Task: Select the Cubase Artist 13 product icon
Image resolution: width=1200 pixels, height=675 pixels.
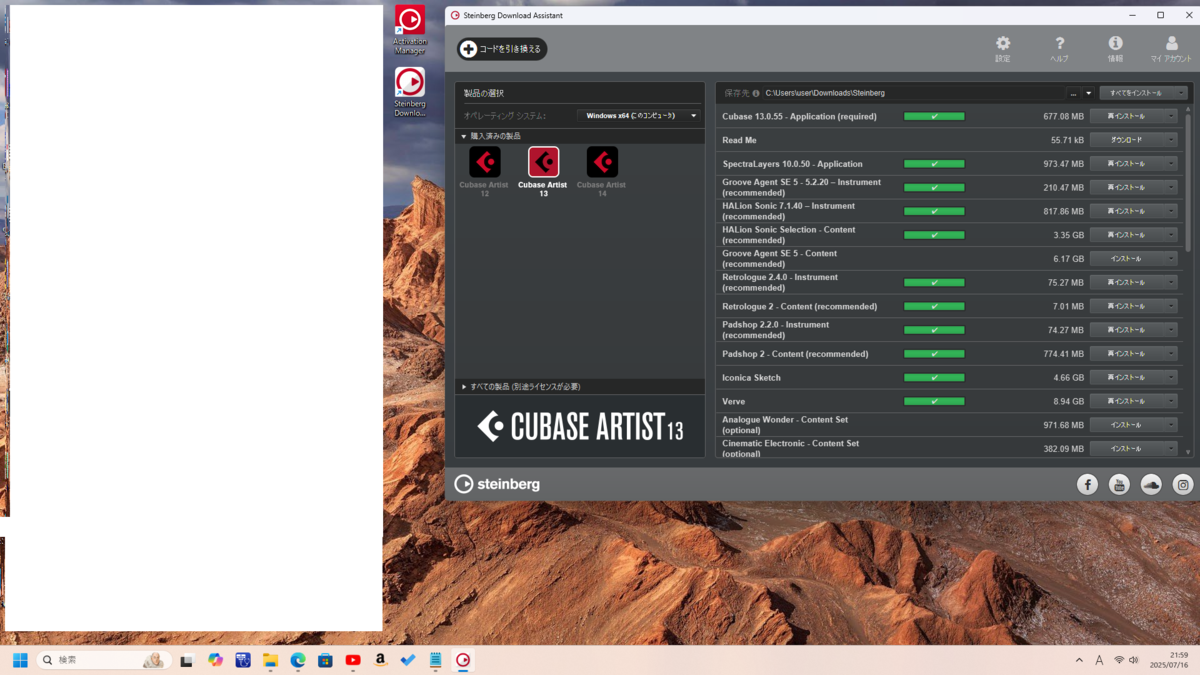Action: click(543, 162)
